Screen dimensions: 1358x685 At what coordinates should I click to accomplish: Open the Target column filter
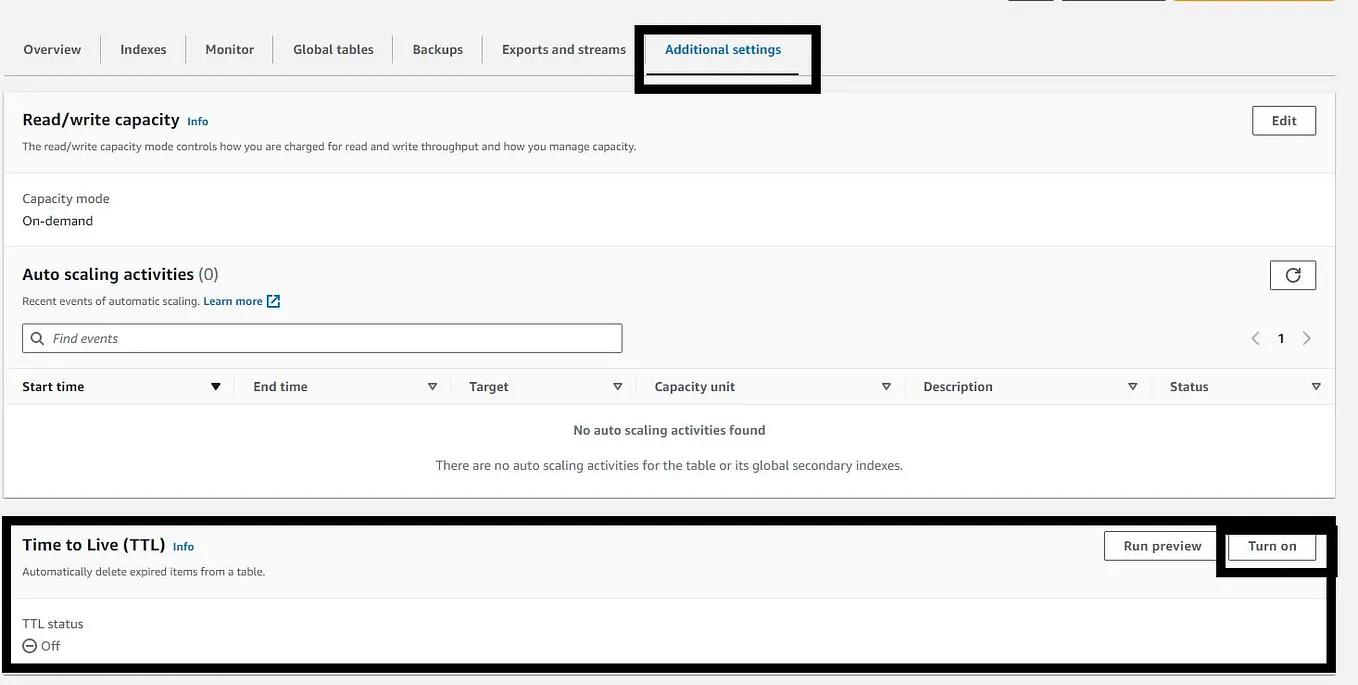coord(618,386)
